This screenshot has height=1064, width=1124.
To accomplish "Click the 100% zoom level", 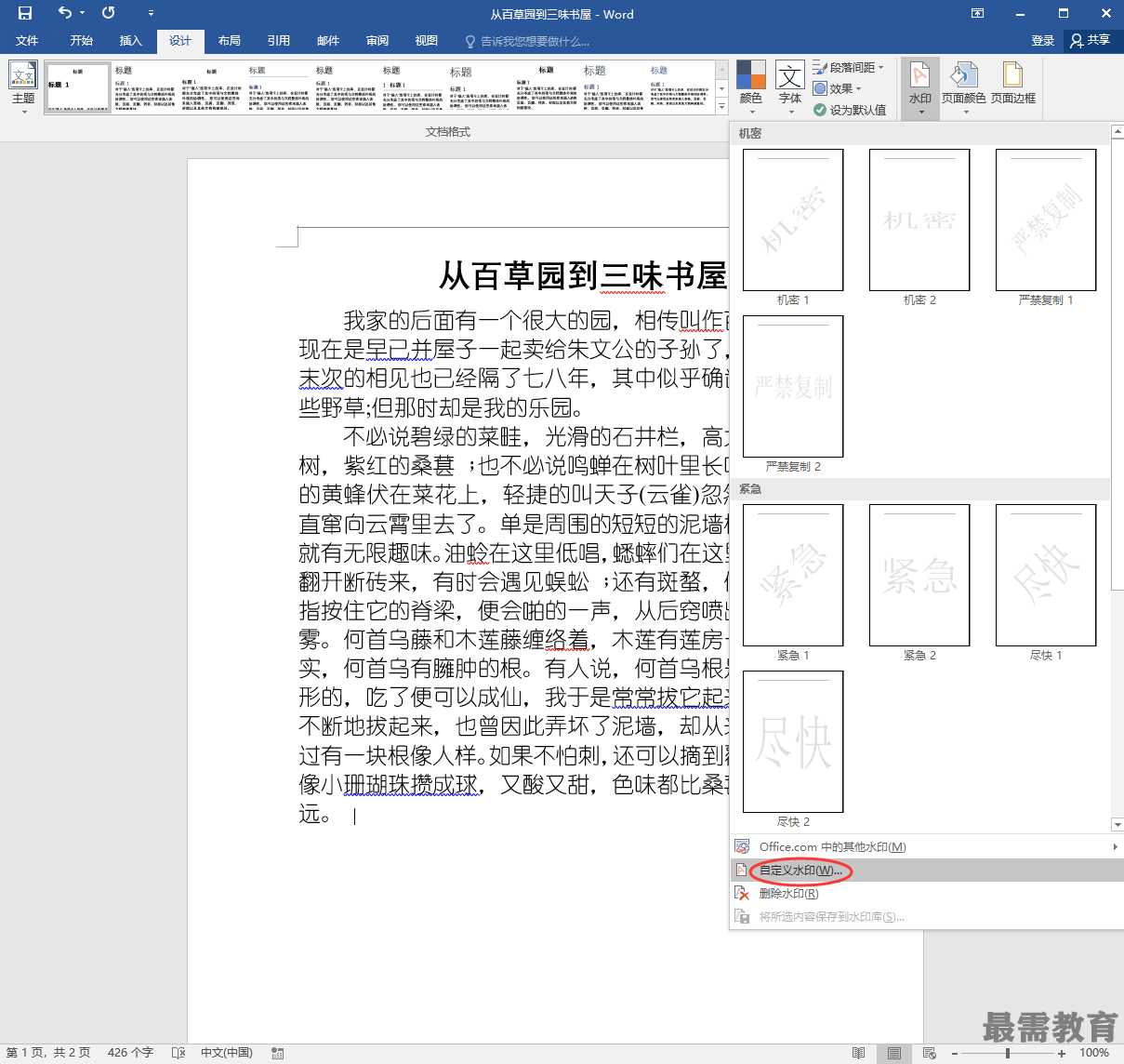I will coord(1094,1053).
